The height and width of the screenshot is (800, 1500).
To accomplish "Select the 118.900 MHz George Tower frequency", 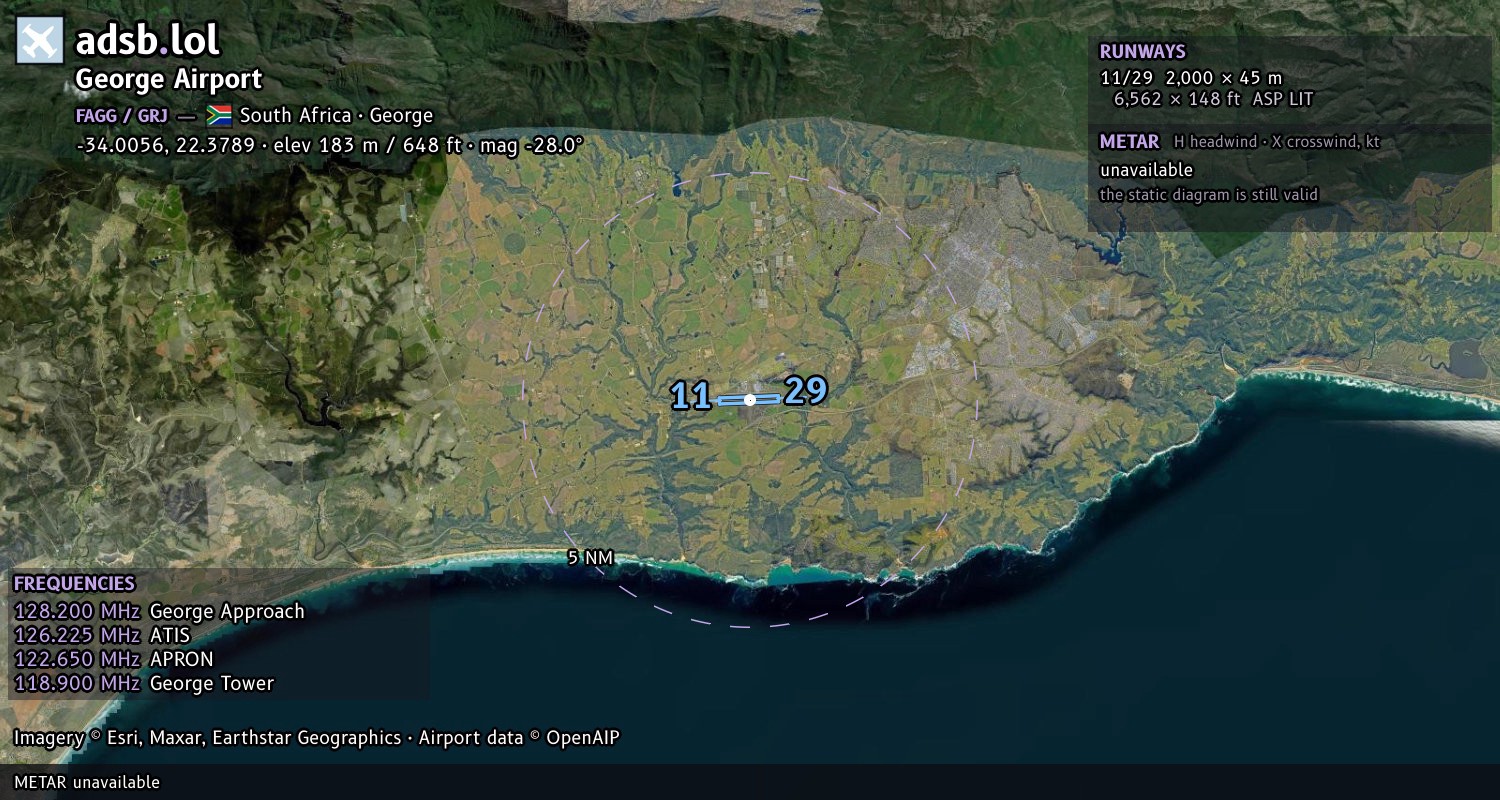I will (x=143, y=683).
